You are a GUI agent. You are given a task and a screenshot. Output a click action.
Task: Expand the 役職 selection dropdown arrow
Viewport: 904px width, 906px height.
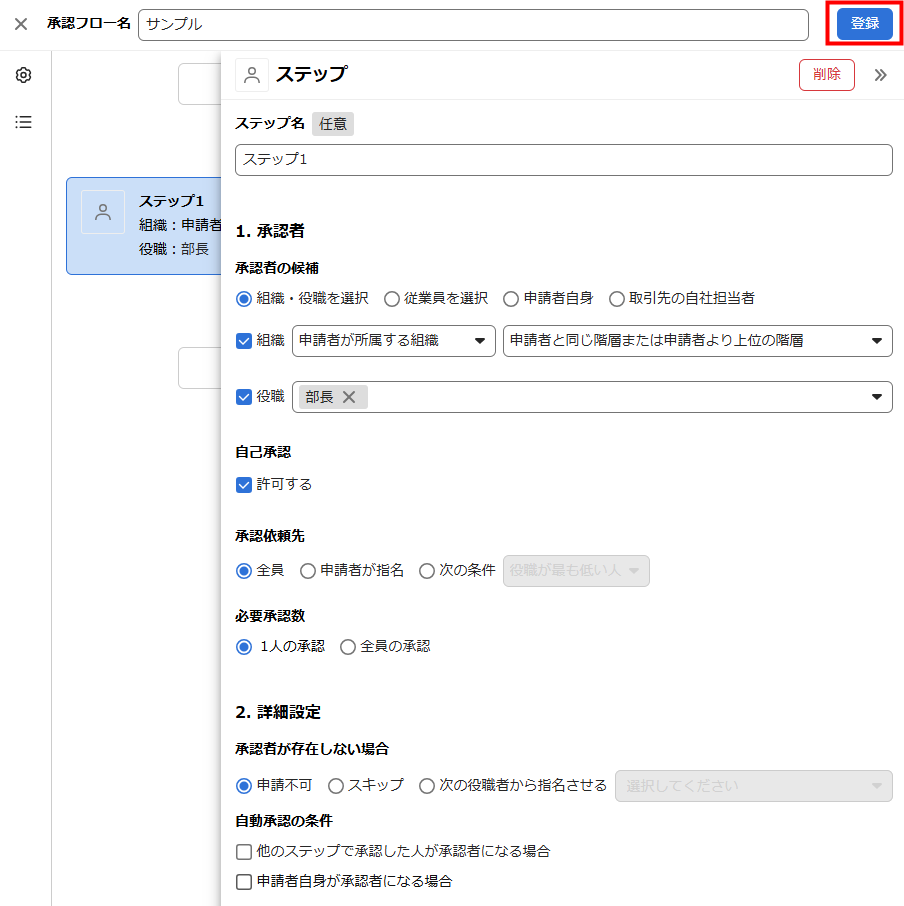pos(877,397)
